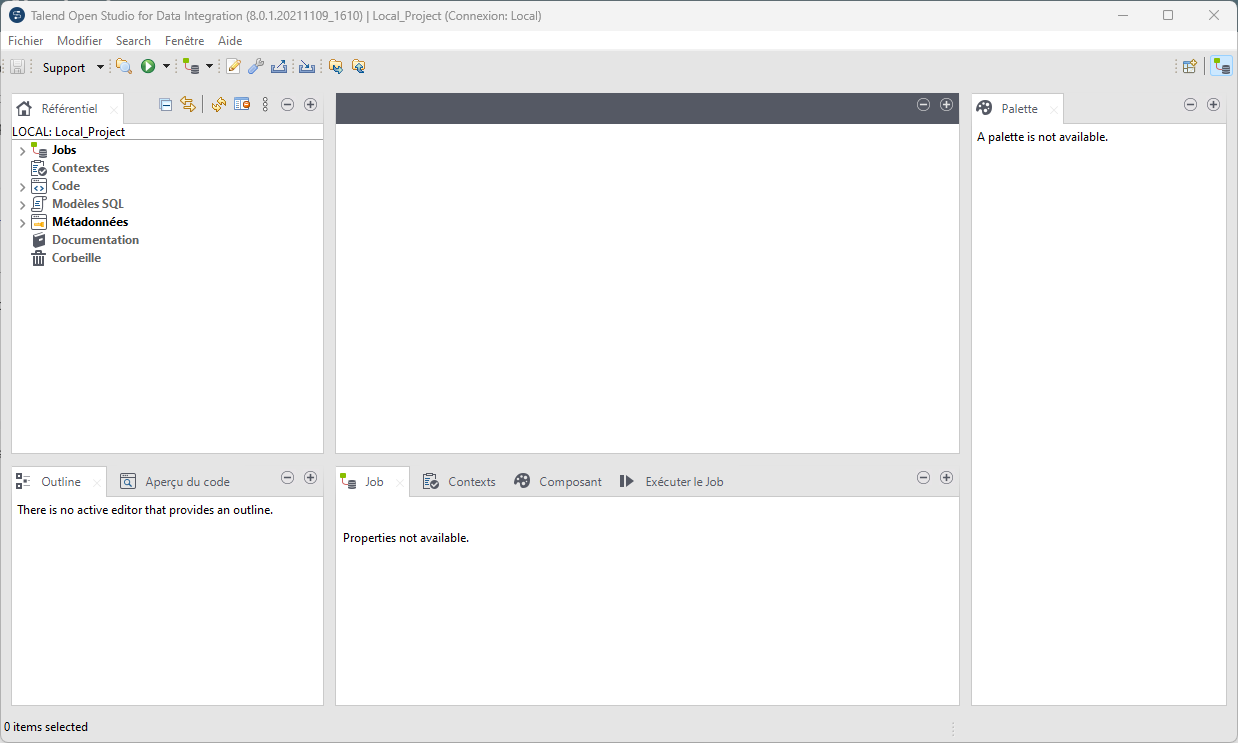
Task: Maximize the Outline panel
Action: [310, 477]
